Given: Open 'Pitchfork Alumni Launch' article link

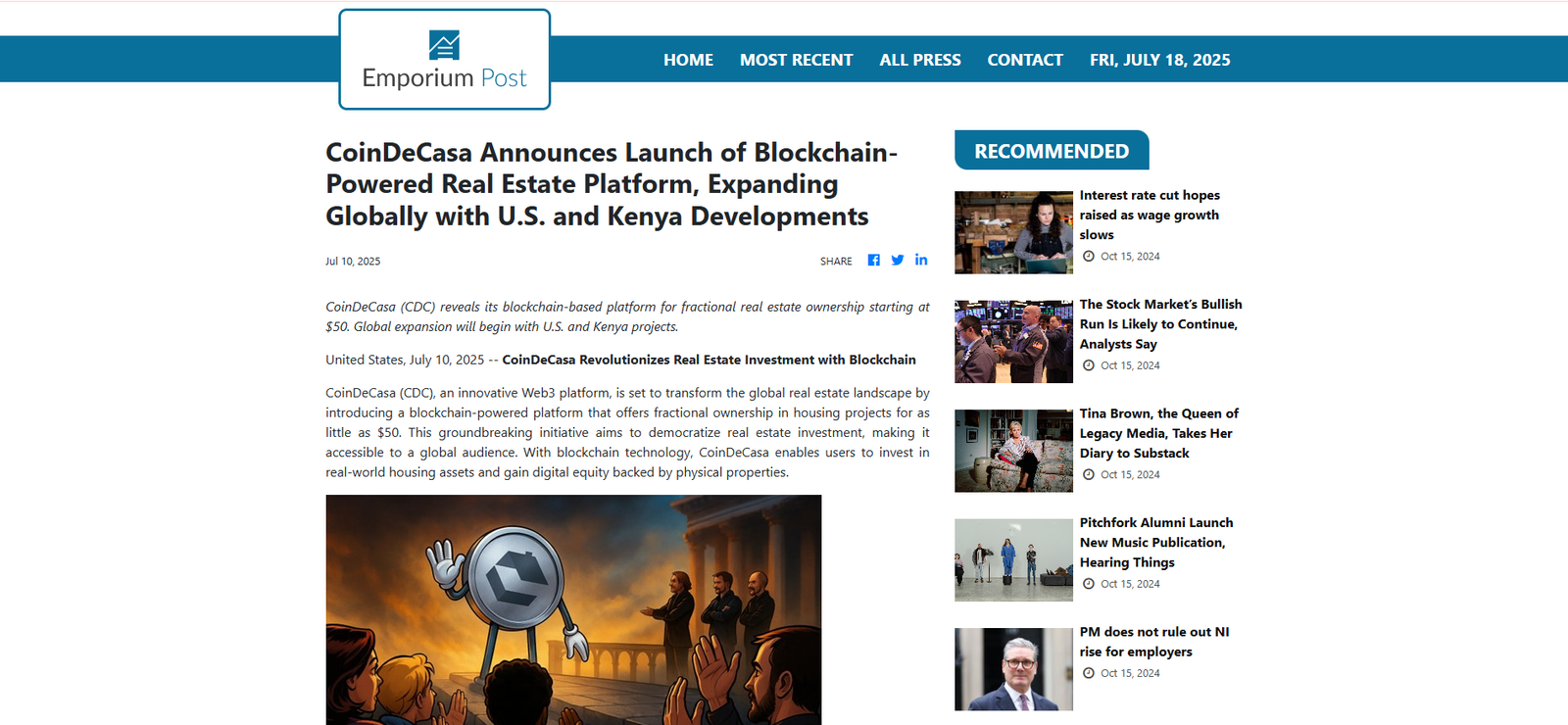Looking at the screenshot, I should (x=1156, y=543).
